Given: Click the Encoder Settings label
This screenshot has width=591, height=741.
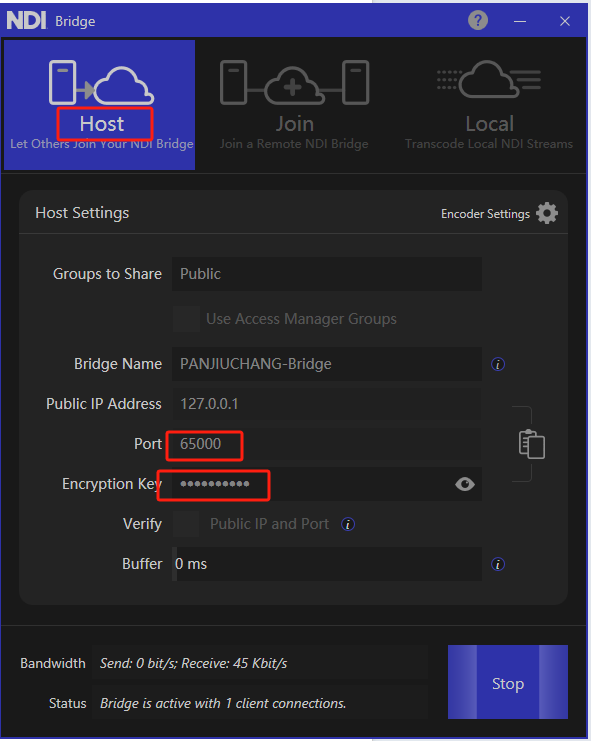Looking at the screenshot, I should click(485, 214).
